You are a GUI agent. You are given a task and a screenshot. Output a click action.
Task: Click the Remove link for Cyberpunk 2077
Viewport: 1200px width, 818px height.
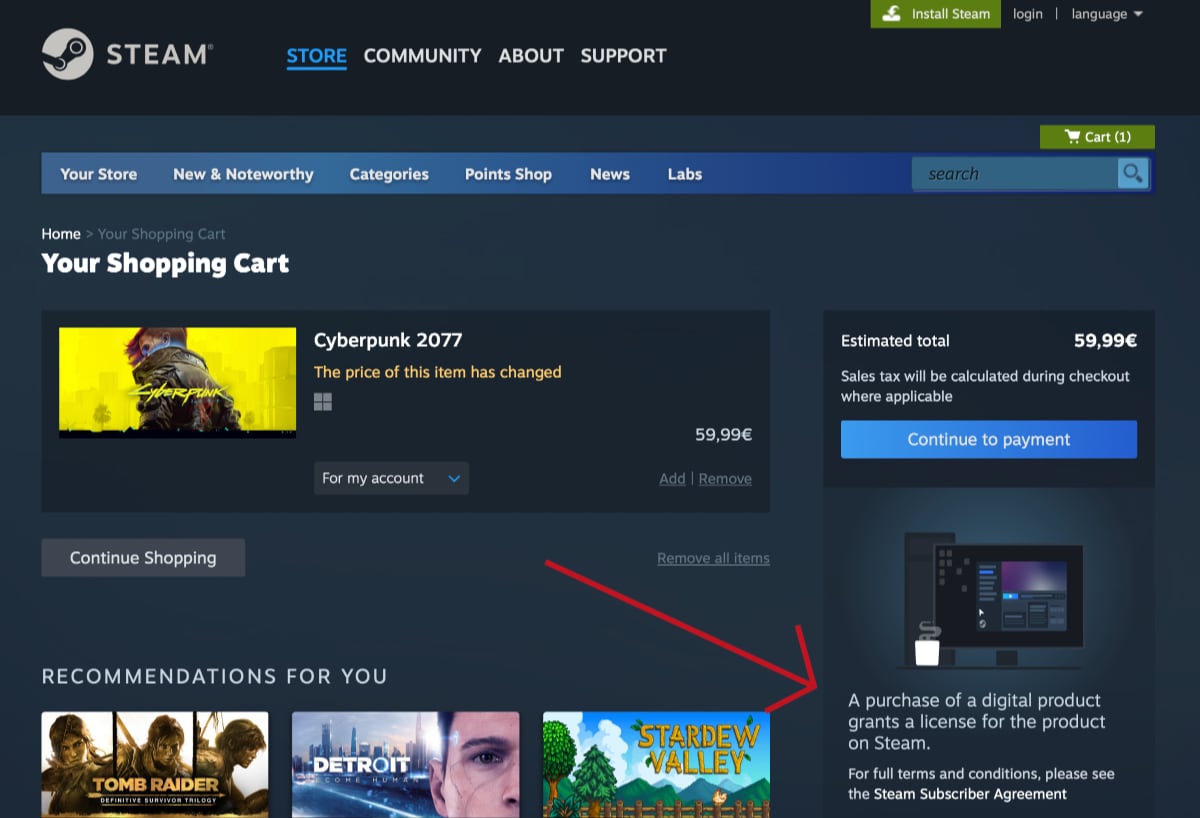725,479
